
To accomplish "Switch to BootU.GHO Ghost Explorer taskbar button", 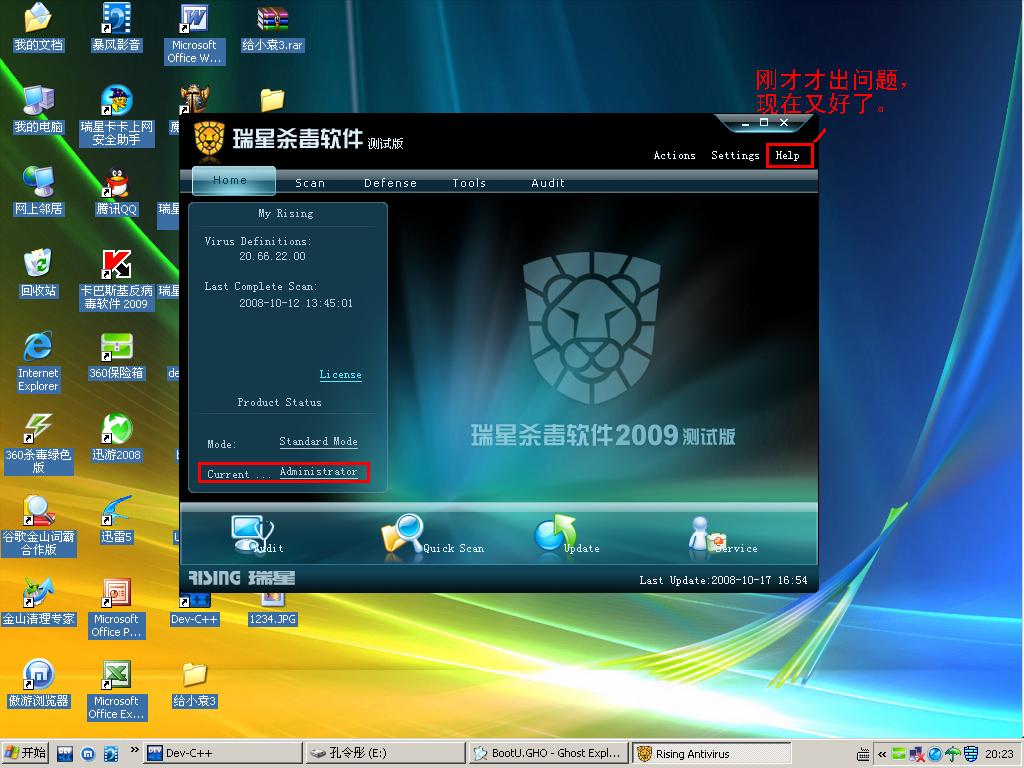I will 547,753.
